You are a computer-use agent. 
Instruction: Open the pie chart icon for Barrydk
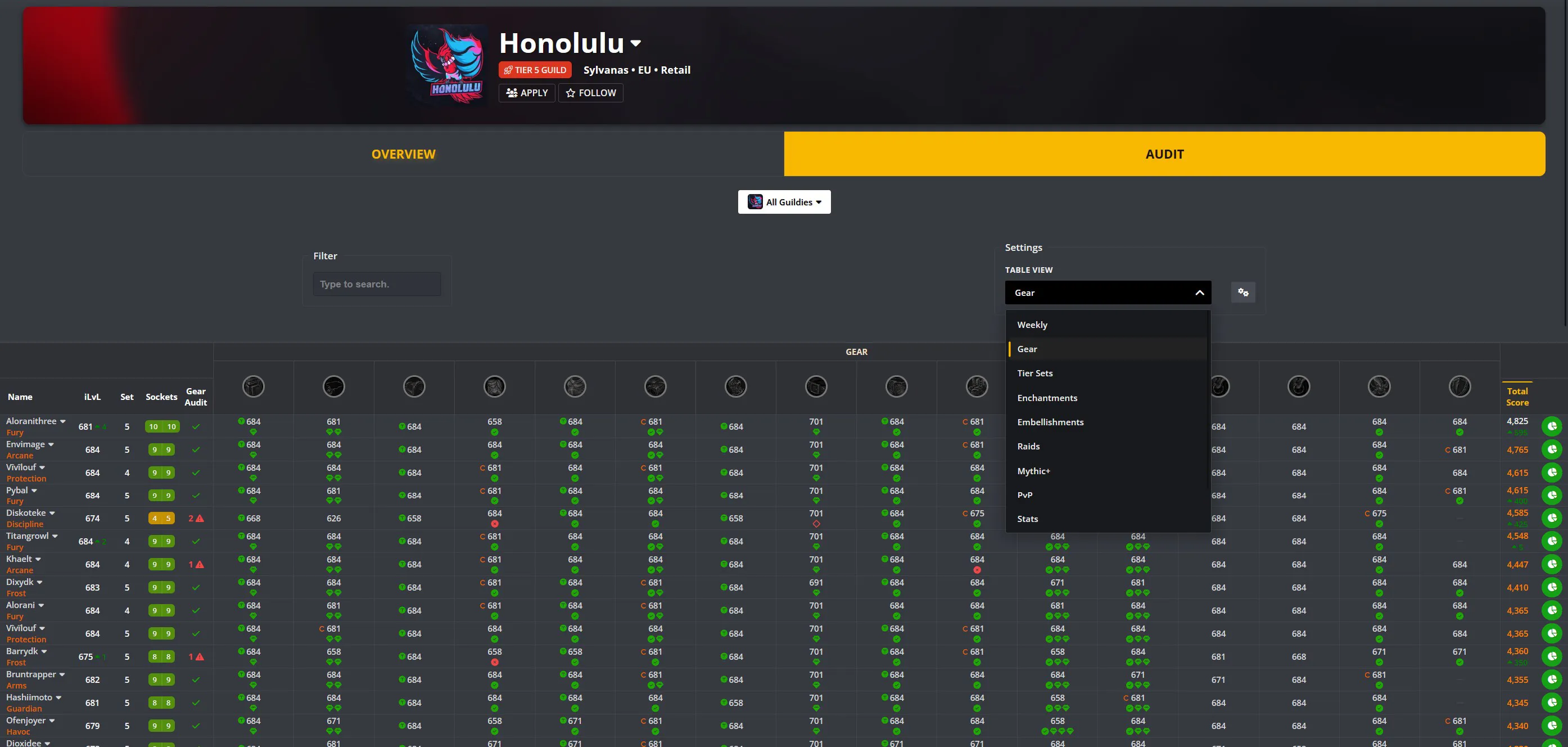tap(1552, 656)
